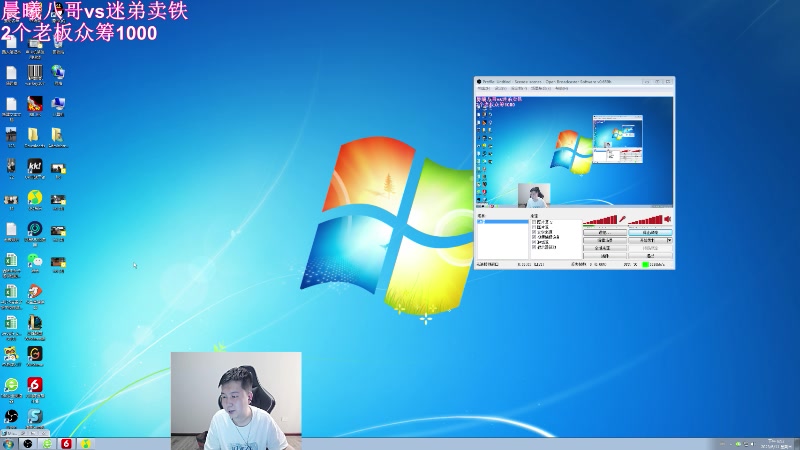Open the yellow cartoon character desktop shortcut
Image resolution: width=800 pixels, height=450 pixels.
click(x=11, y=354)
